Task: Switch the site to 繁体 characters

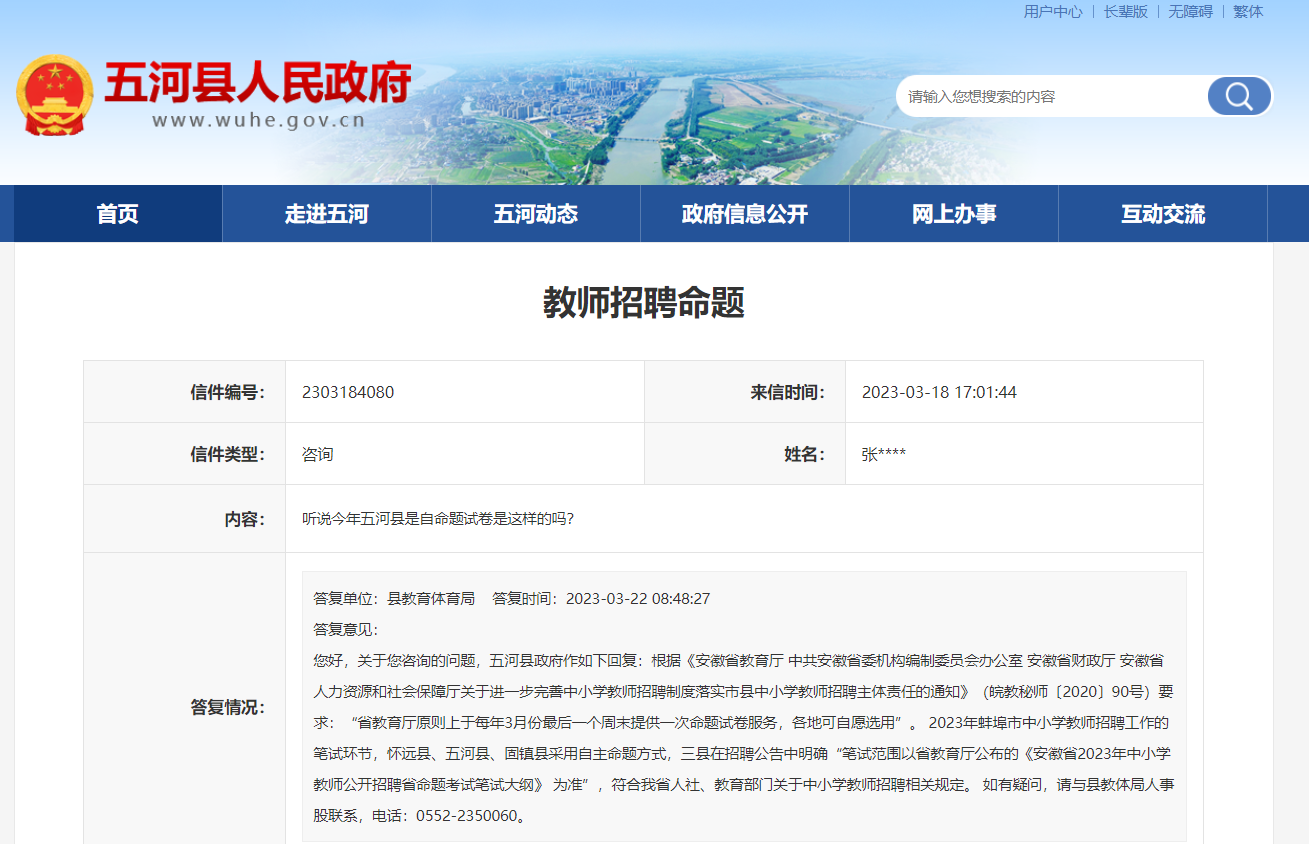Action: click(1248, 12)
